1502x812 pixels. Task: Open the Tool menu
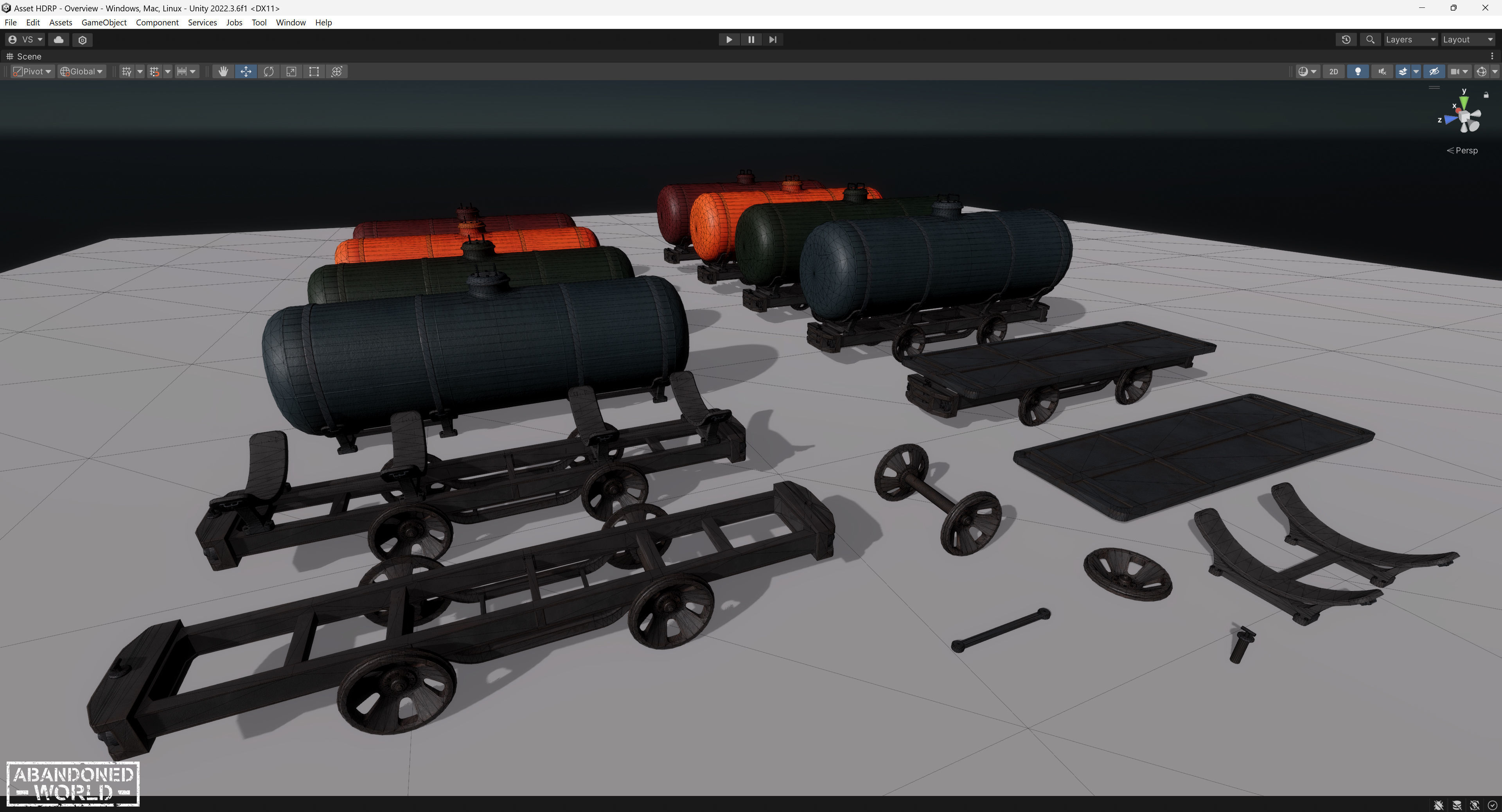[259, 22]
